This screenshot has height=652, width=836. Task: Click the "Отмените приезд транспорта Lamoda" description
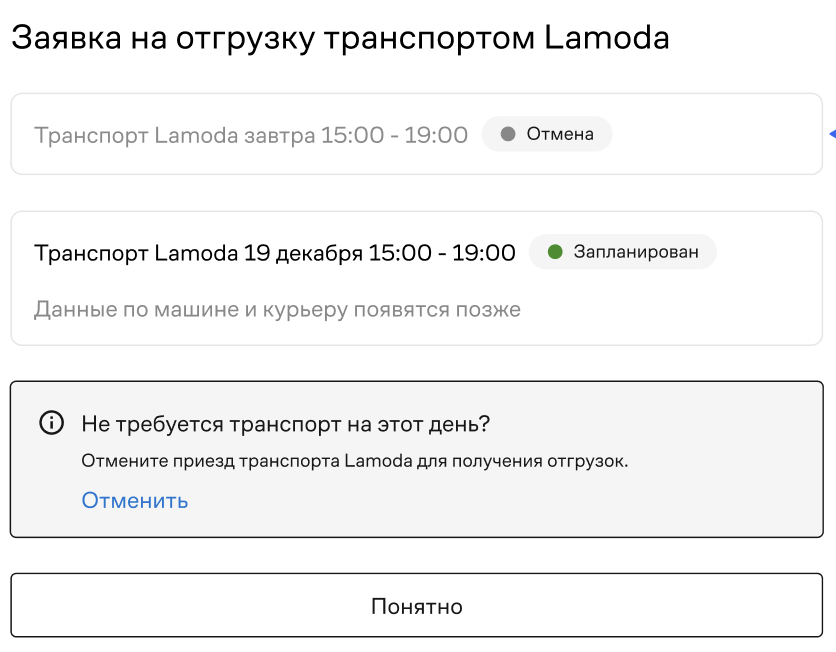pyautogui.click(x=355, y=461)
